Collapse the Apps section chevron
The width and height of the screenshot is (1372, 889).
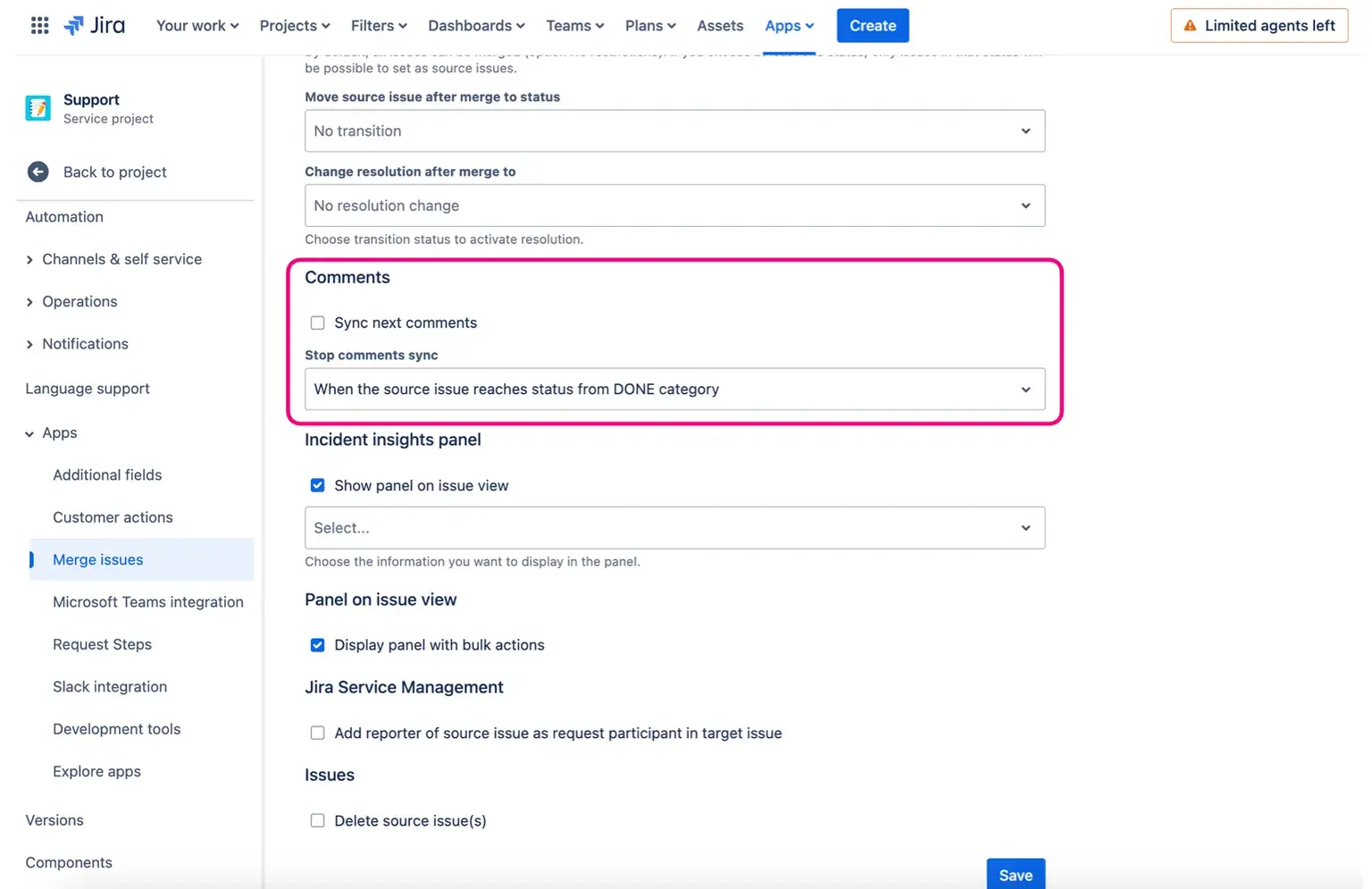coord(29,433)
